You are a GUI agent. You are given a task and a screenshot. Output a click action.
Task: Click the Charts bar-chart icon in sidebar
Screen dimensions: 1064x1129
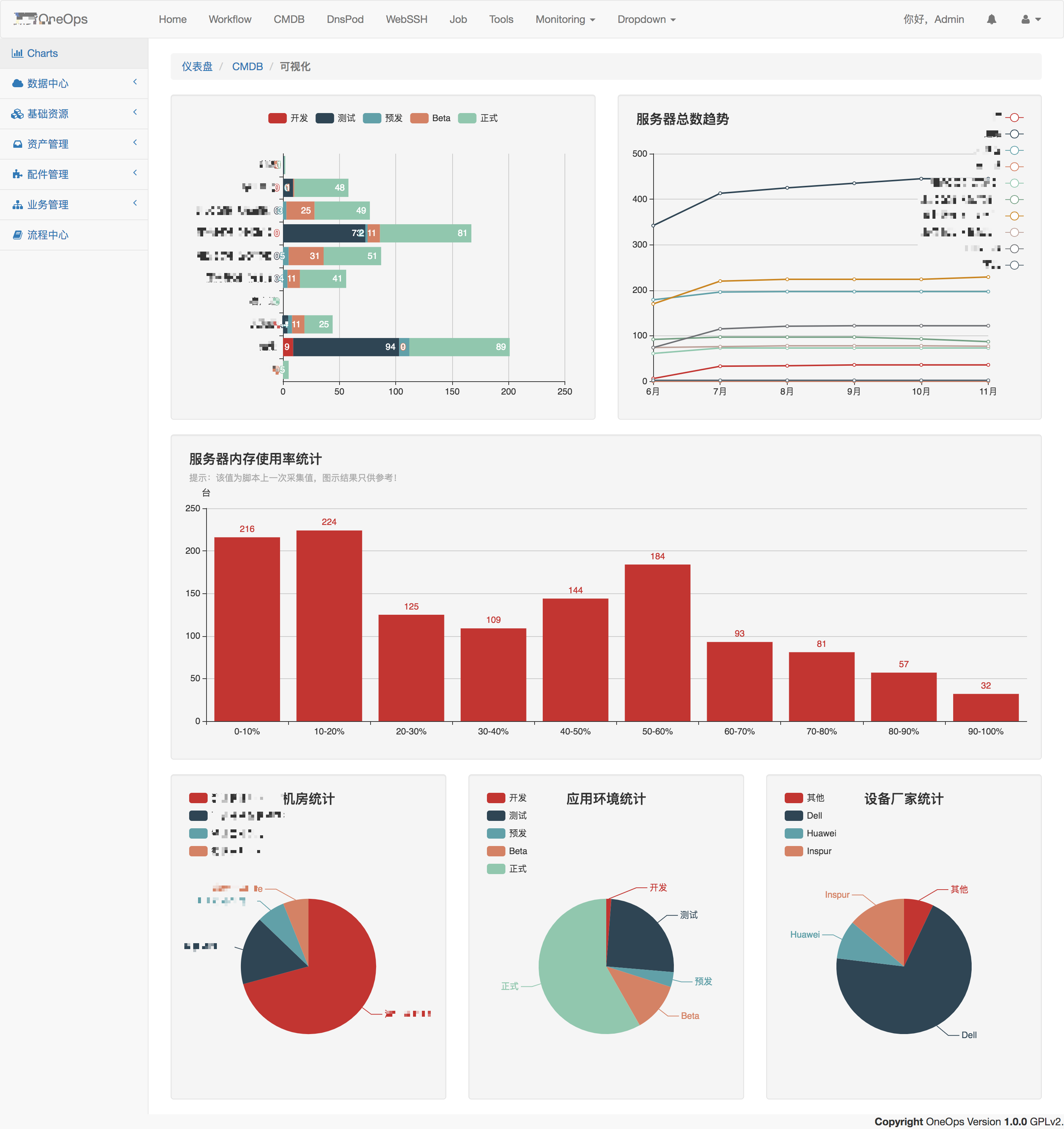pyautogui.click(x=17, y=53)
